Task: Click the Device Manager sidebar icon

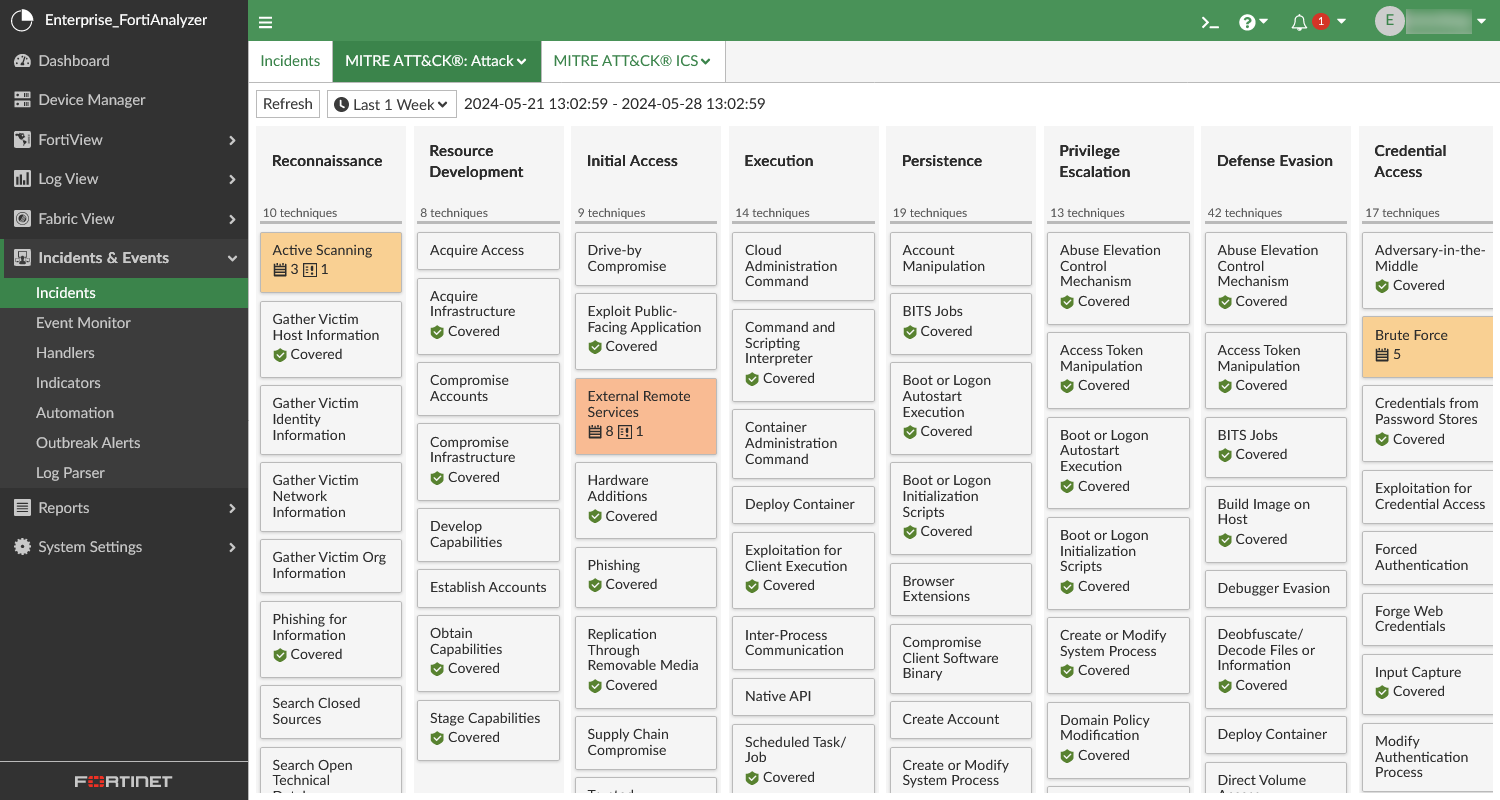Action: point(22,100)
